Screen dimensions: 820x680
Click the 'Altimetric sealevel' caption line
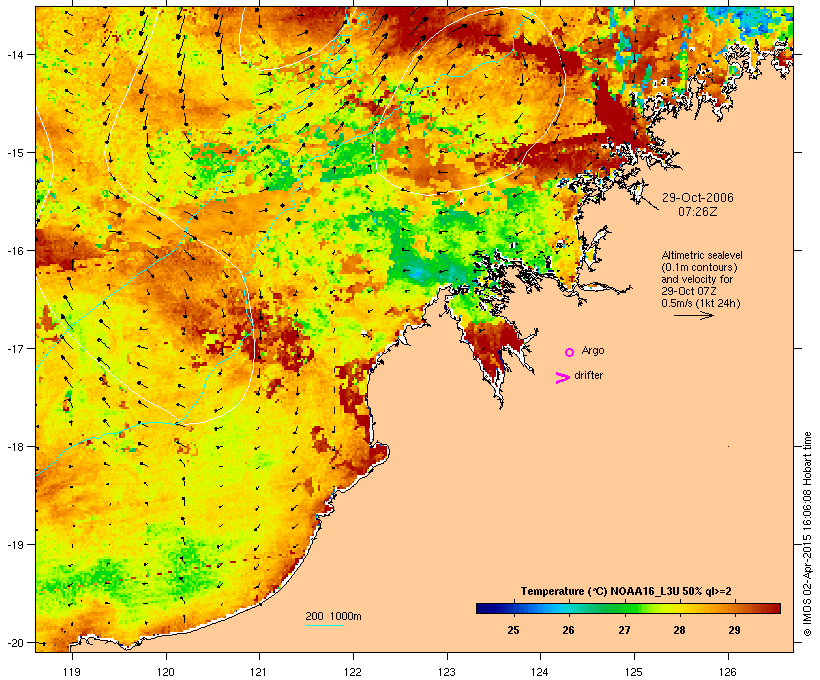702,255
